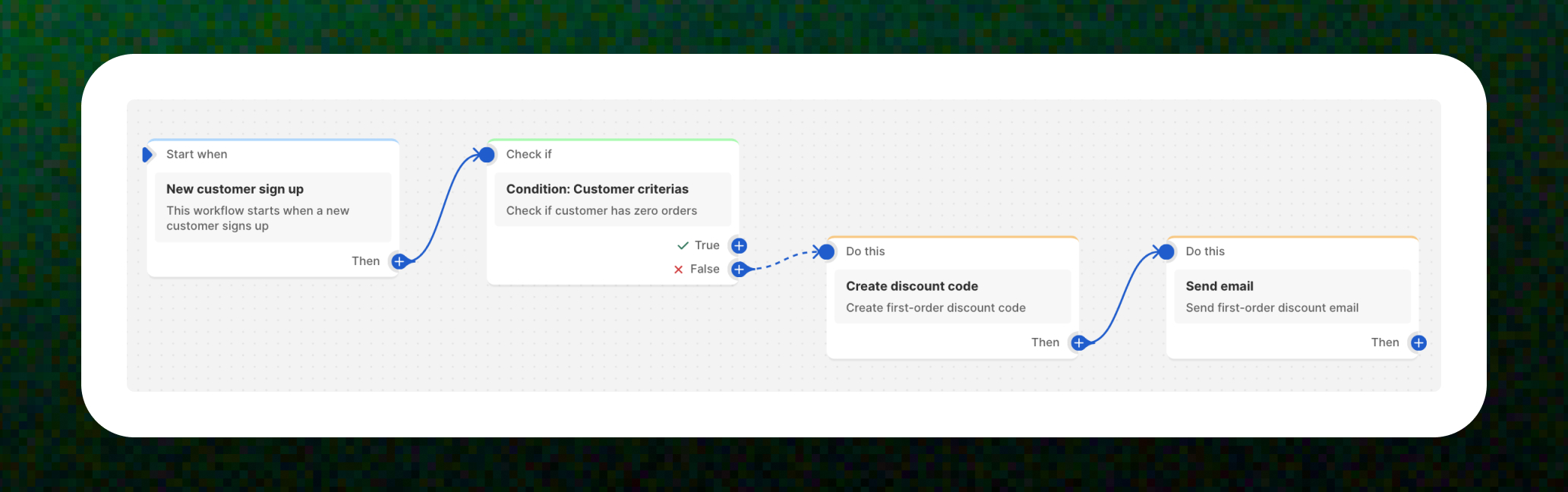The image size is (1568, 492).
Task: Click plus icon on New customer sign up node
Action: pyautogui.click(x=399, y=261)
